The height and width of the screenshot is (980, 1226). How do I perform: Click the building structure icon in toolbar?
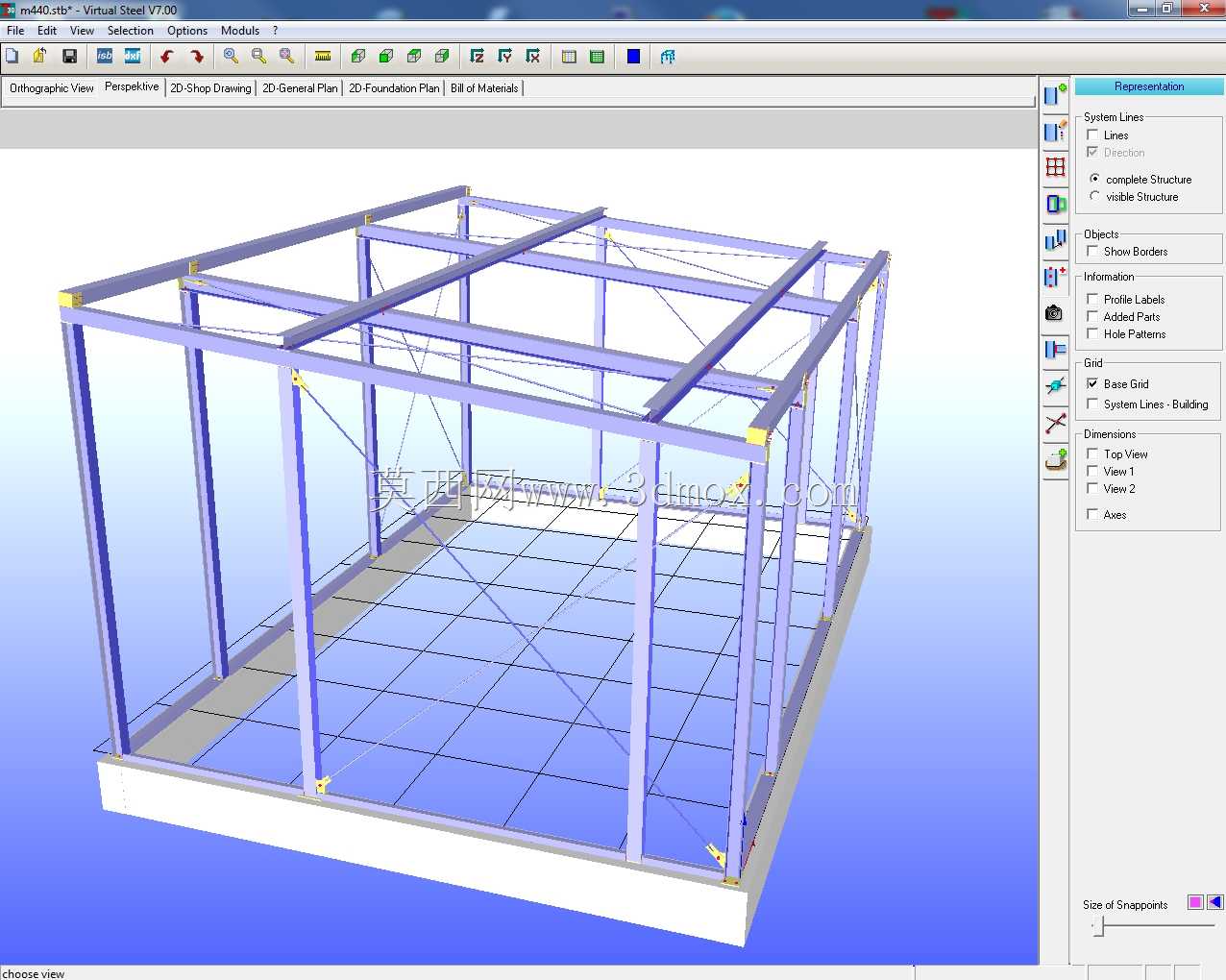click(668, 57)
